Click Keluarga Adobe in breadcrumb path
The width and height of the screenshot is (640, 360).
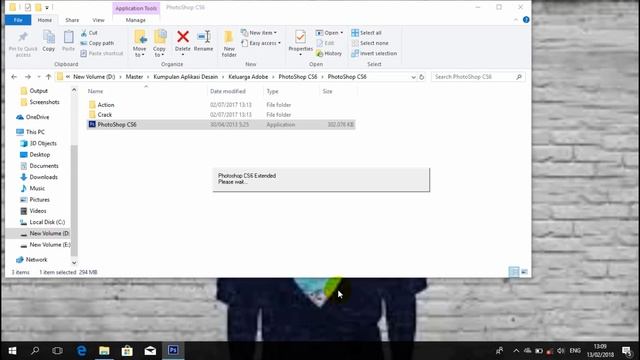[248, 77]
